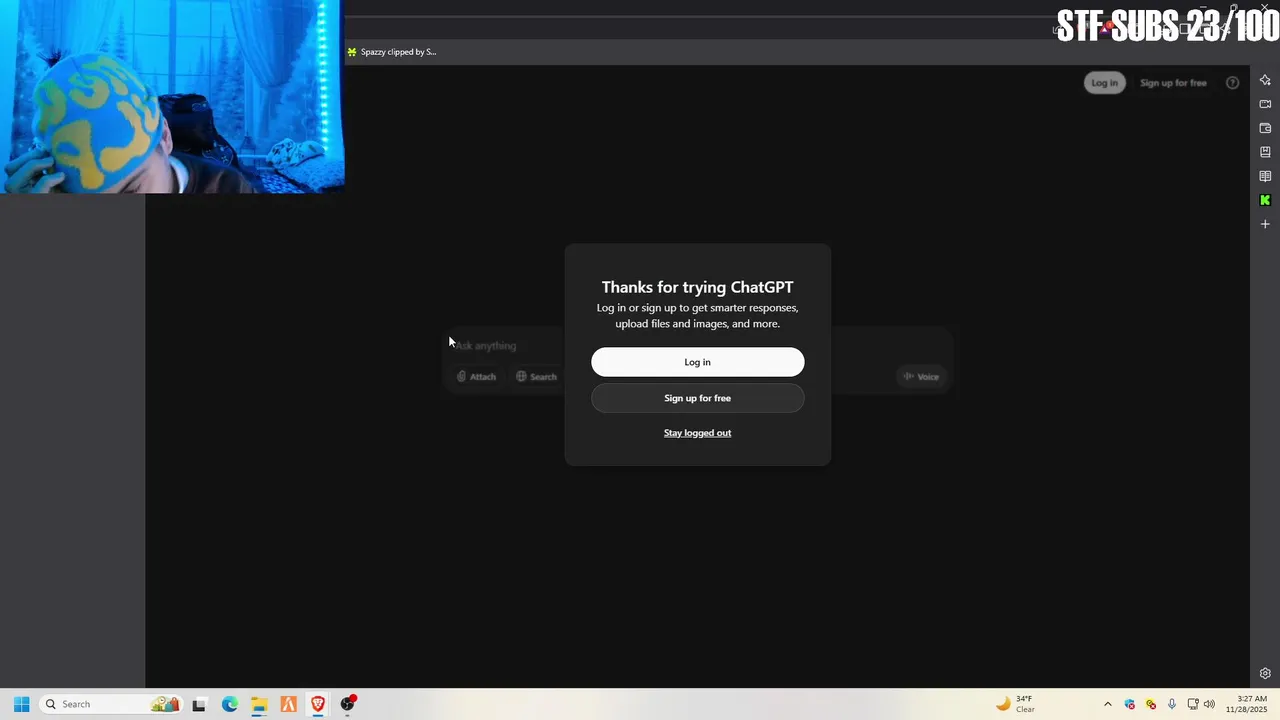Open Task View on the taskbar

pos(199,704)
